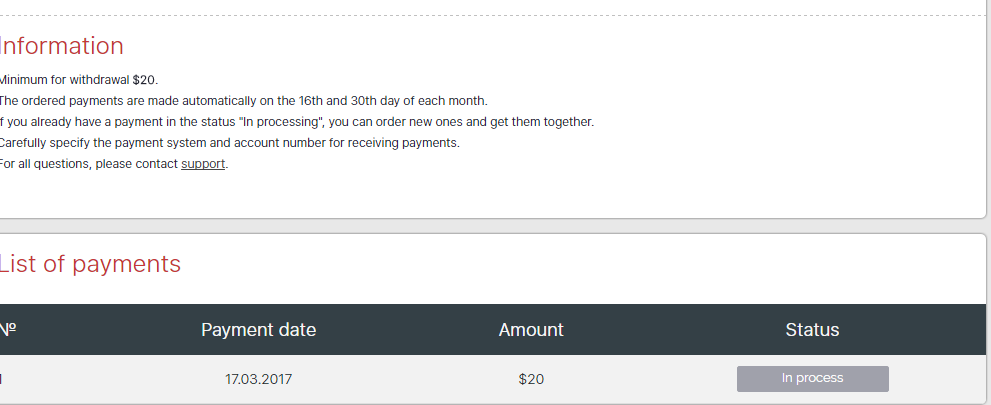This screenshot has height=405, width=991.
Task: Select row number 1 cell
Action: pos(3,380)
